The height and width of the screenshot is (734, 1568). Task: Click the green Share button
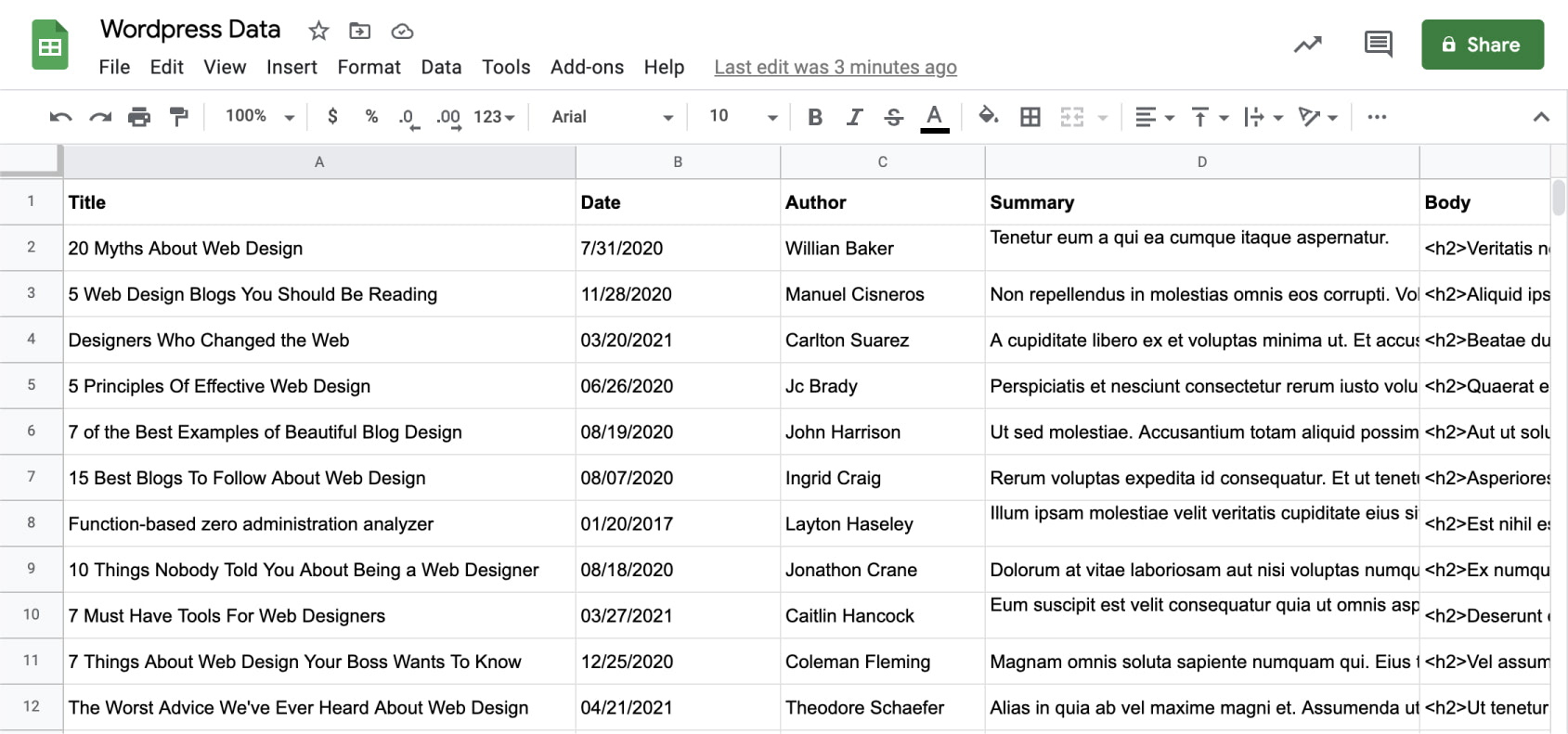coord(1483,45)
